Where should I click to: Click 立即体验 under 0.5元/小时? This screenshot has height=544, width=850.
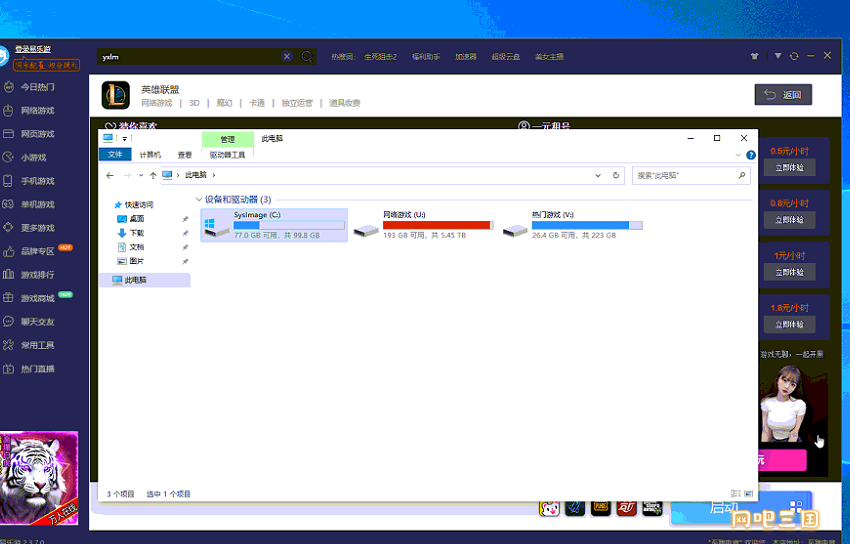tap(789, 167)
